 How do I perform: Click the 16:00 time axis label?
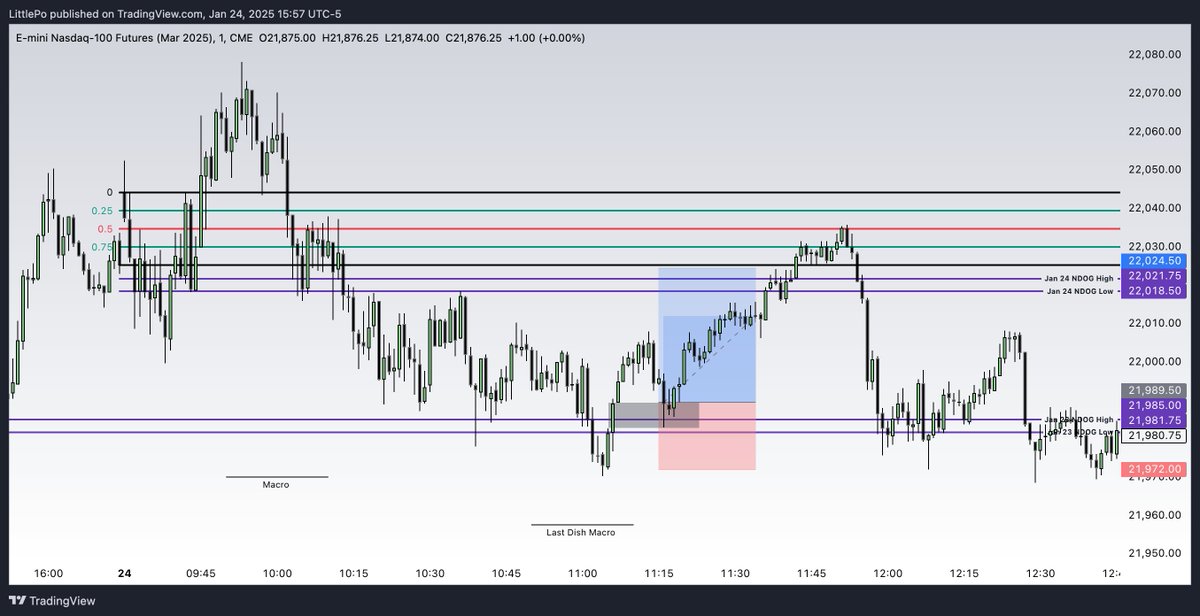(48, 574)
